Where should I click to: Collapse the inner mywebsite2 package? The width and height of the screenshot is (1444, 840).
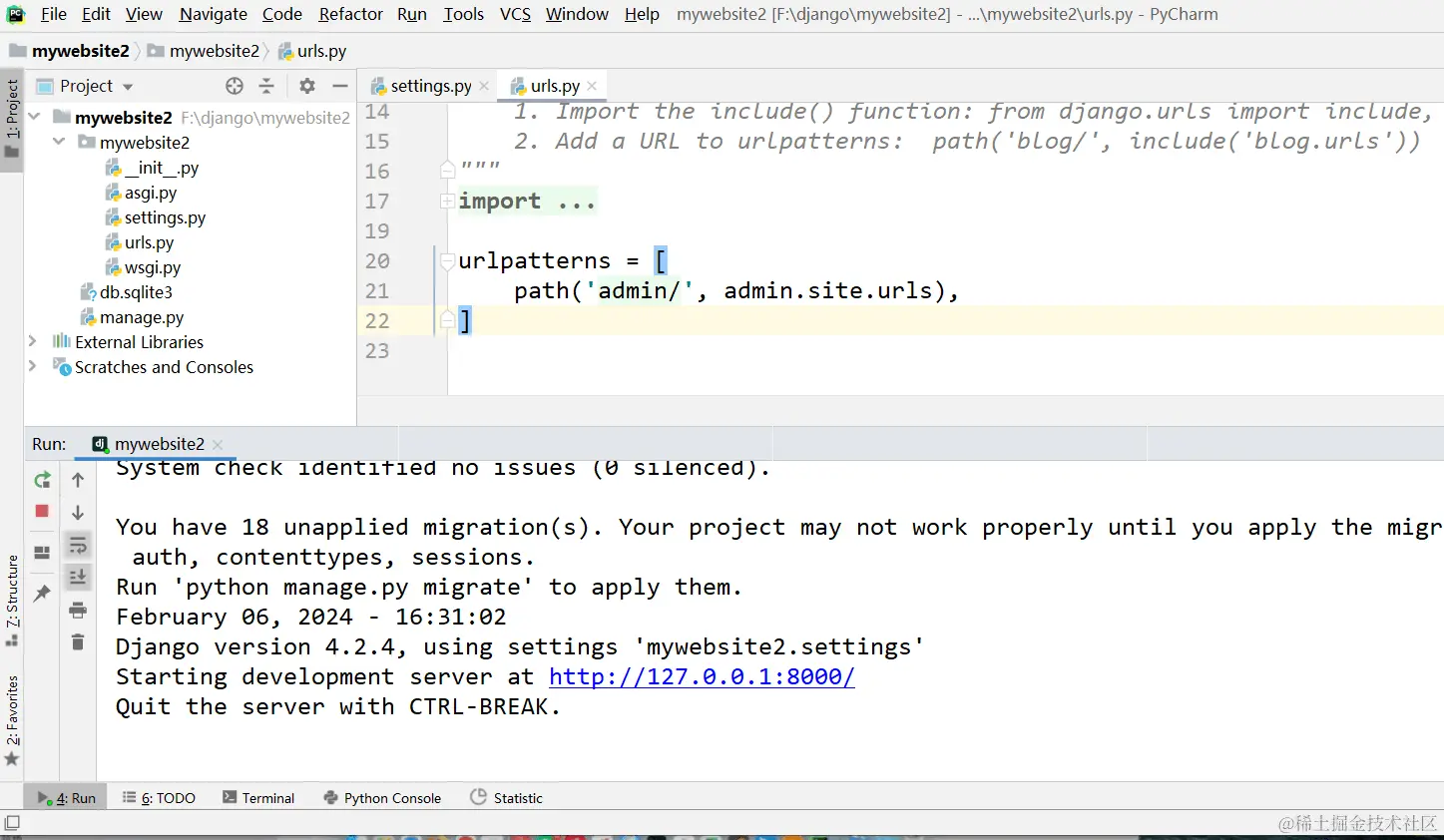(59, 142)
